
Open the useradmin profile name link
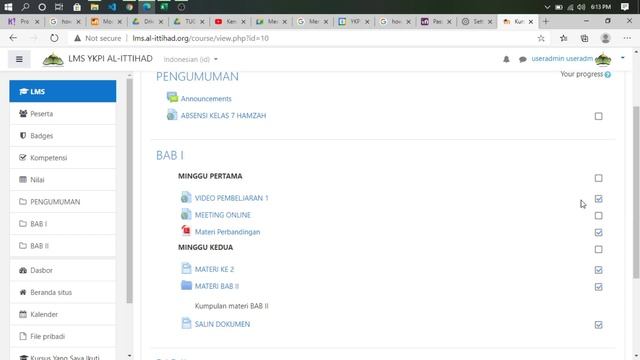click(562, 59)
